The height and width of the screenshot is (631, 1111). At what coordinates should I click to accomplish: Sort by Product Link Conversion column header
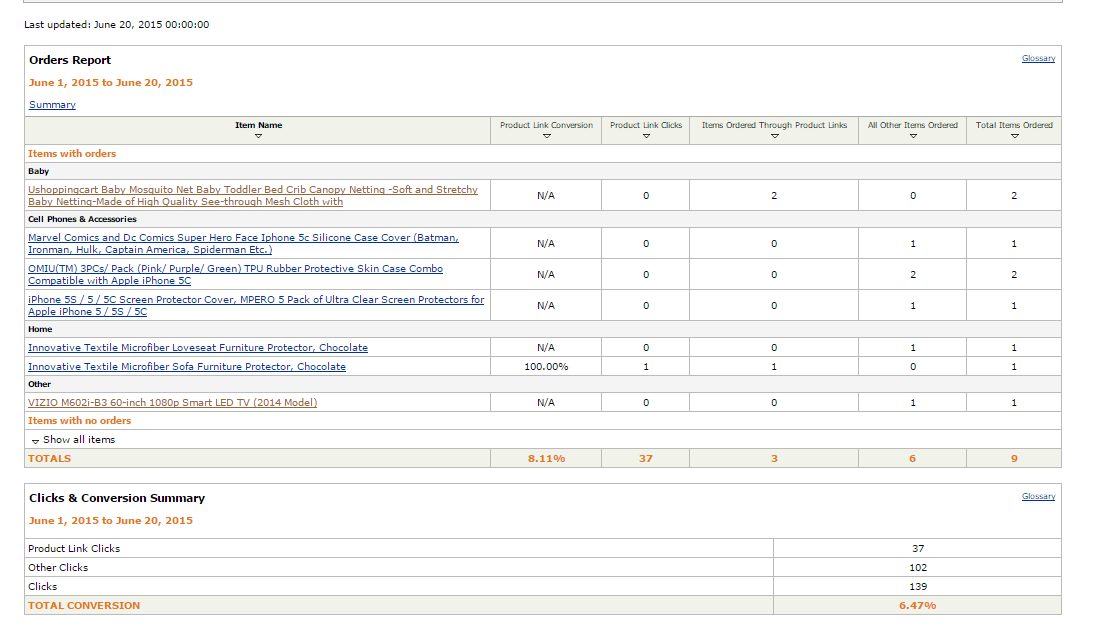546,125
